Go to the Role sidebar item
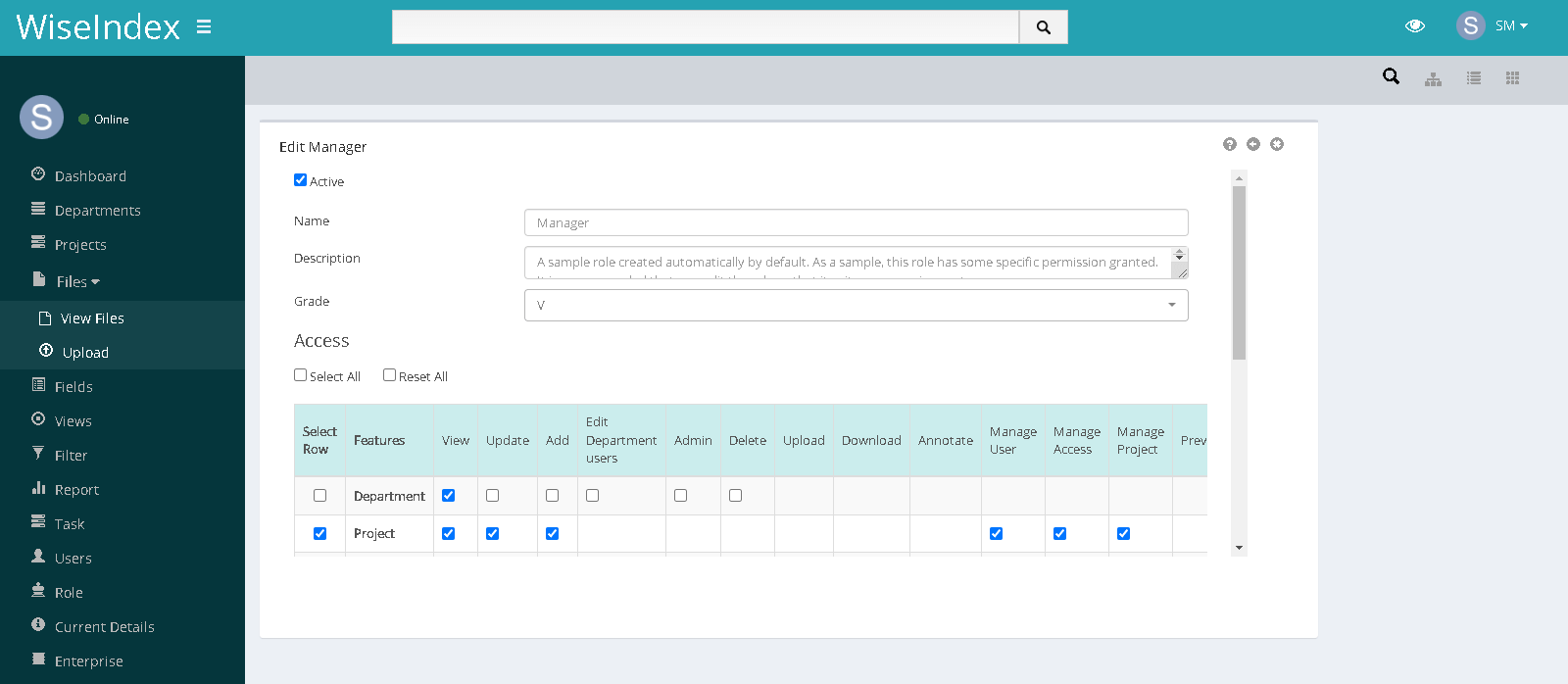The height and width of the screenshot is (684, 1568). (69, 593)
